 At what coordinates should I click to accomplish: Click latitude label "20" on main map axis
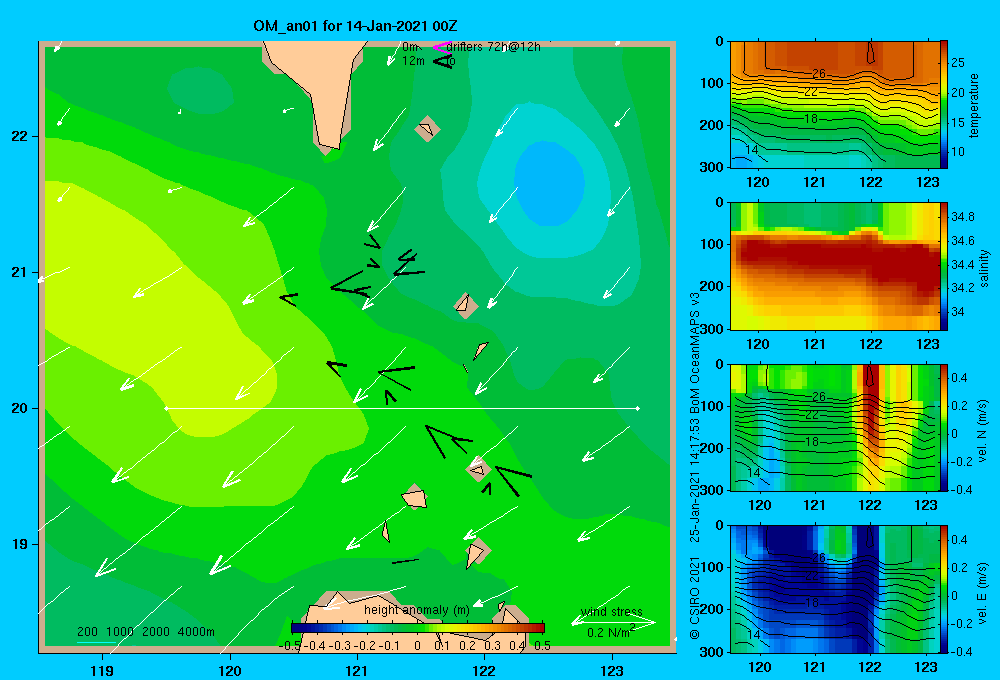click(19, 408)
